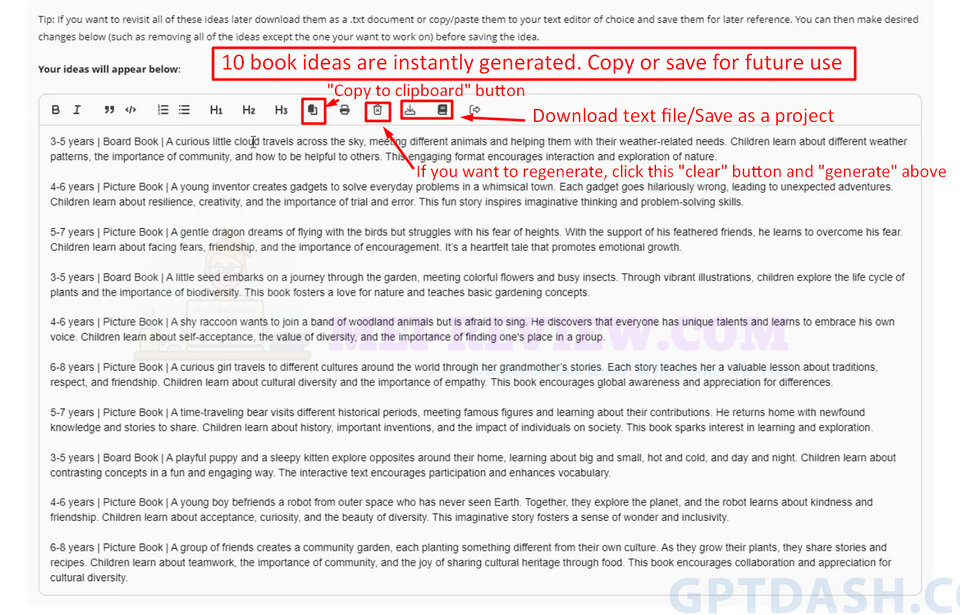Toggle bold formatting in the editor toolbar
Viewport: 960px width, 615px height.
click(x=56, y=110)
